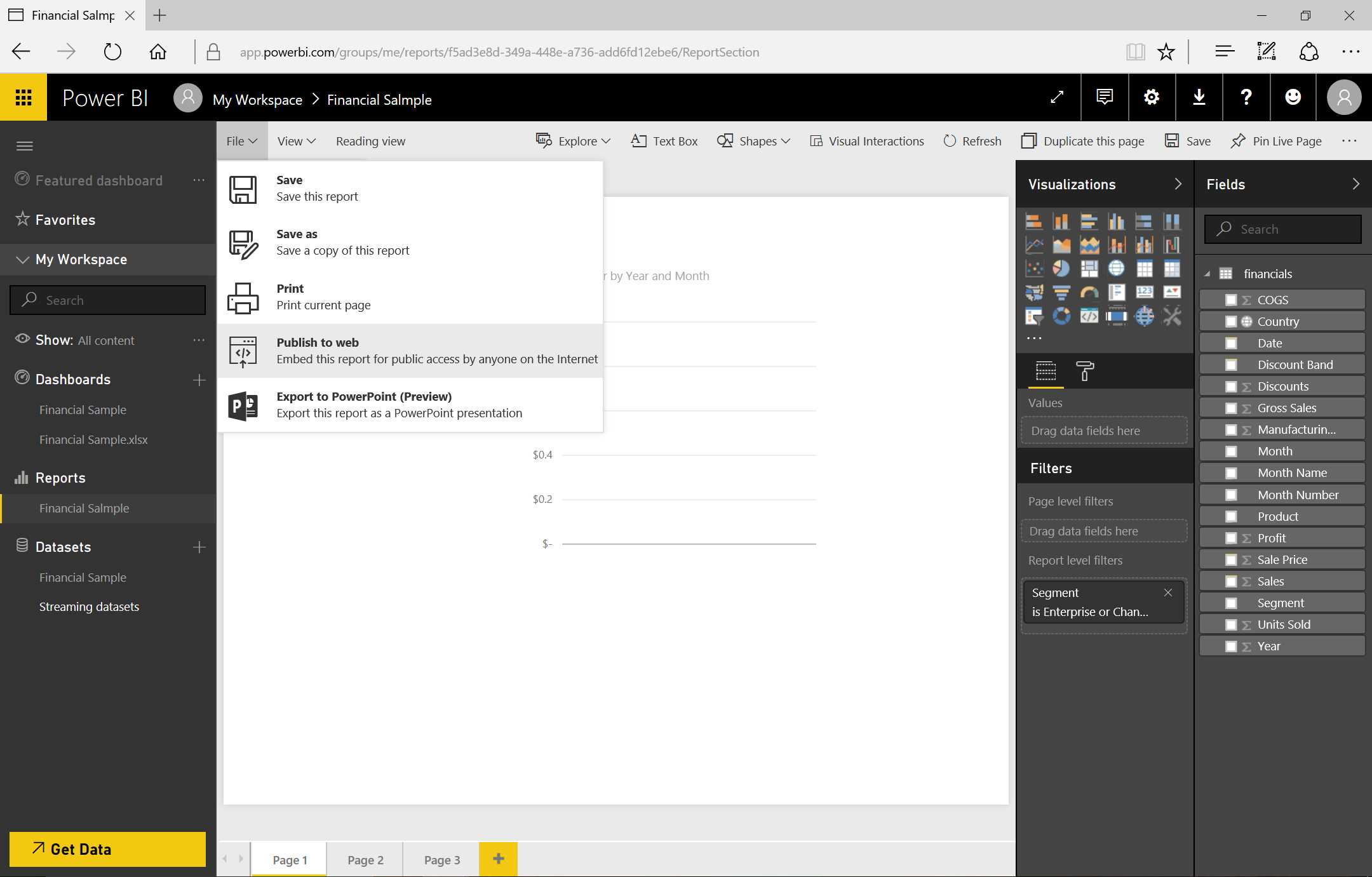Viewport: 1372px width, 877px height.
Task: Click the Publish to web icon
Action: 243,351
